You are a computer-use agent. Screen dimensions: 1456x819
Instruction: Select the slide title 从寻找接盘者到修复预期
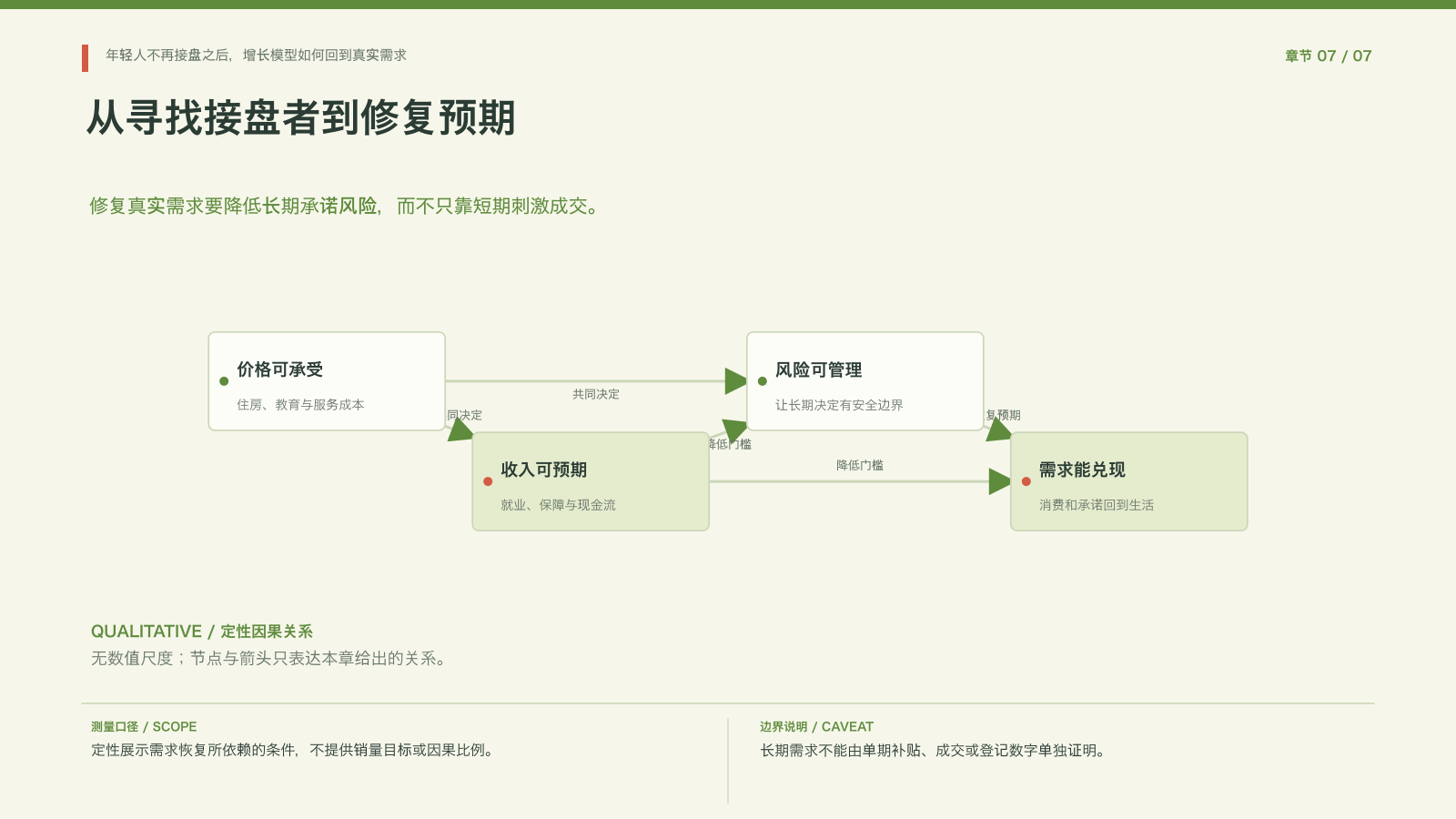301,118
